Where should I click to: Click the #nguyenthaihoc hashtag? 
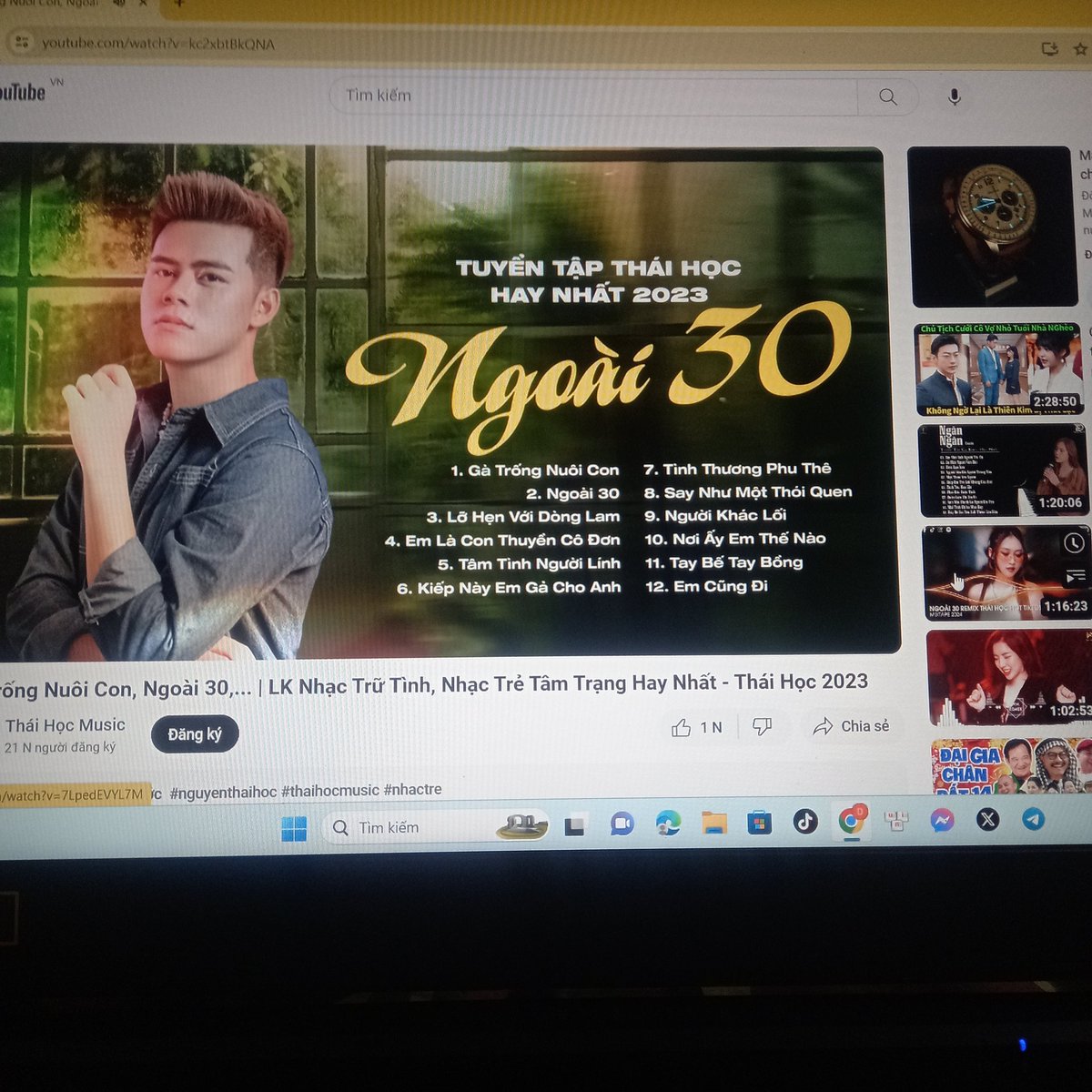click(x=223, y=792)
